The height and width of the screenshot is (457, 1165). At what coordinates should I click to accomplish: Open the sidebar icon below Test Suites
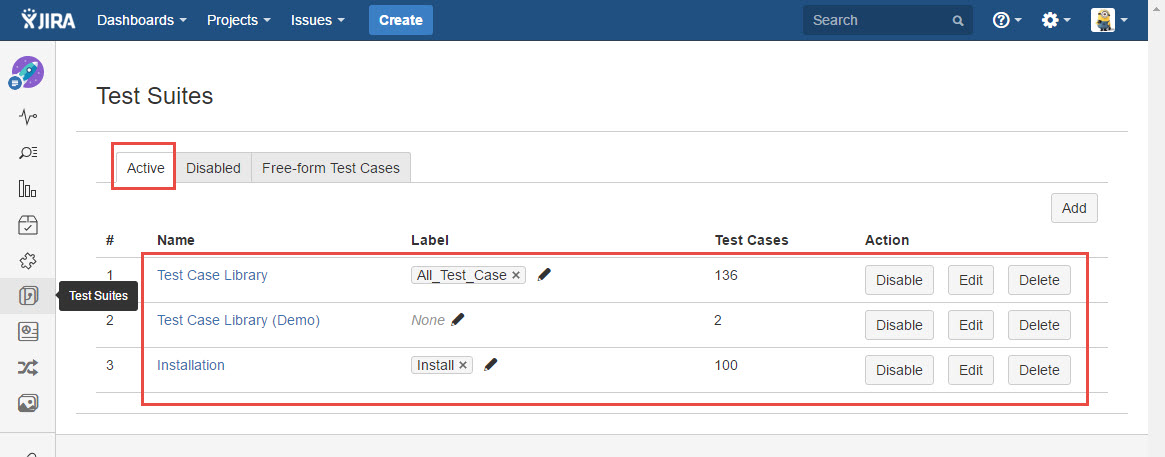(27, 331)
